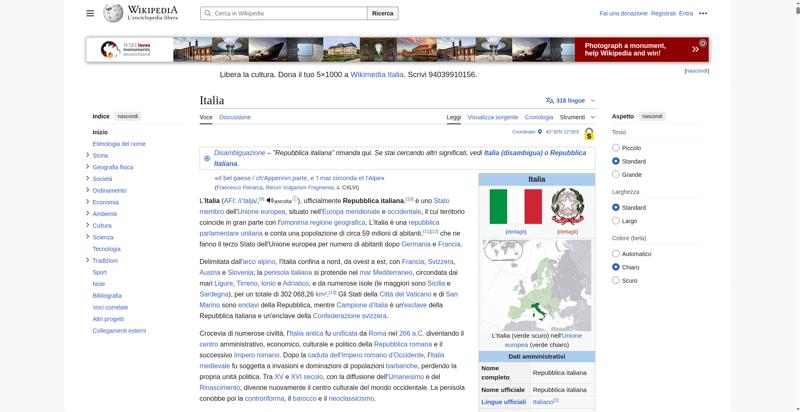Open the Italian flag image
Viewport: 800px width, 412px height.
(516, 207)
